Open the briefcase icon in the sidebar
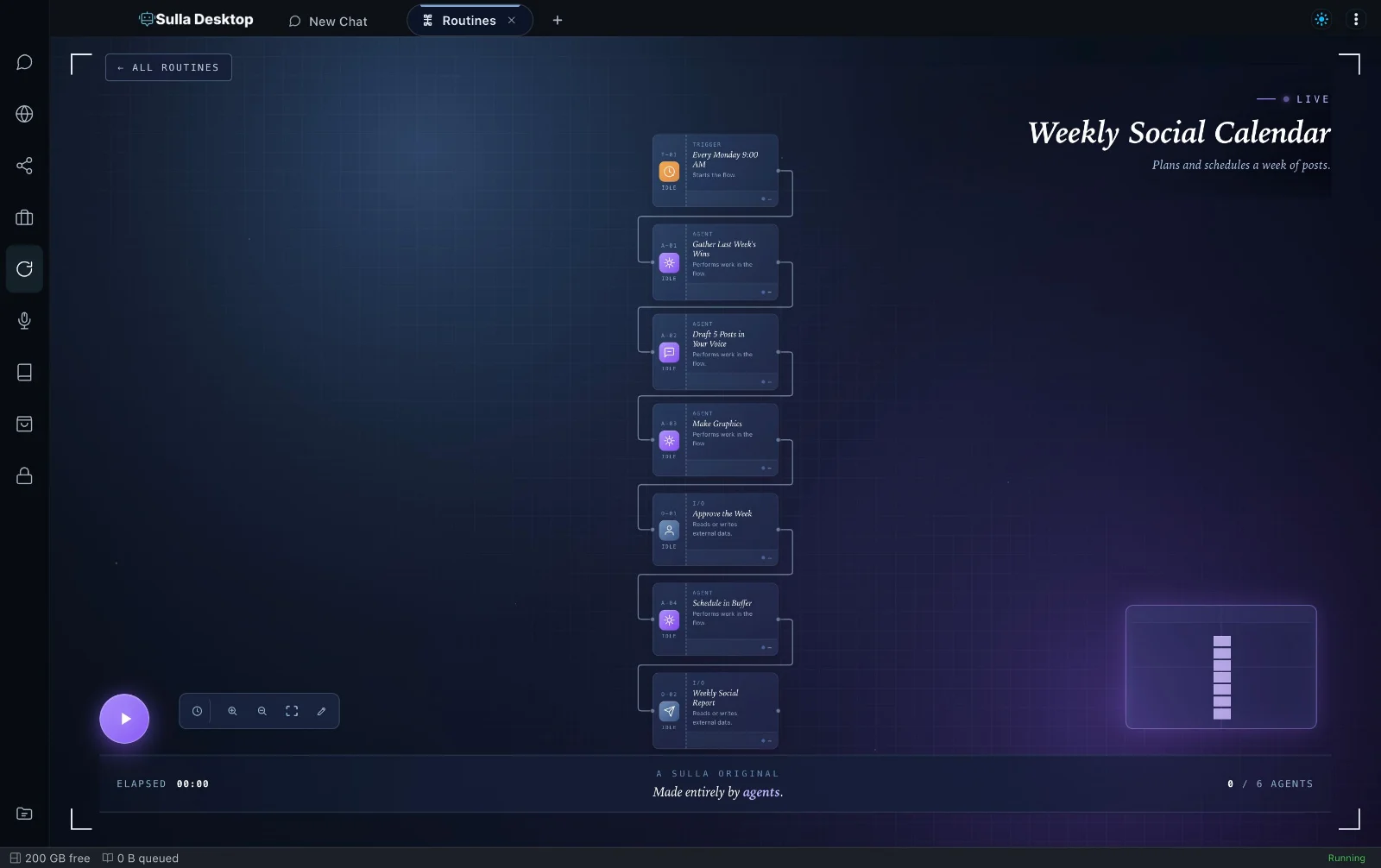The image size is (1381, 868). point(24,217)
